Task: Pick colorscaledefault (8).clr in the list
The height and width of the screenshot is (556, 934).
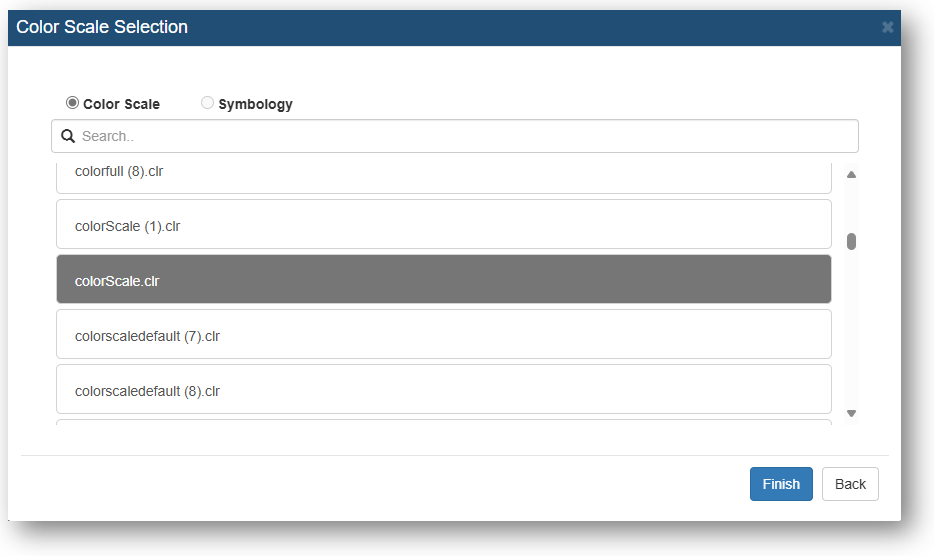Action: point(444,389)
